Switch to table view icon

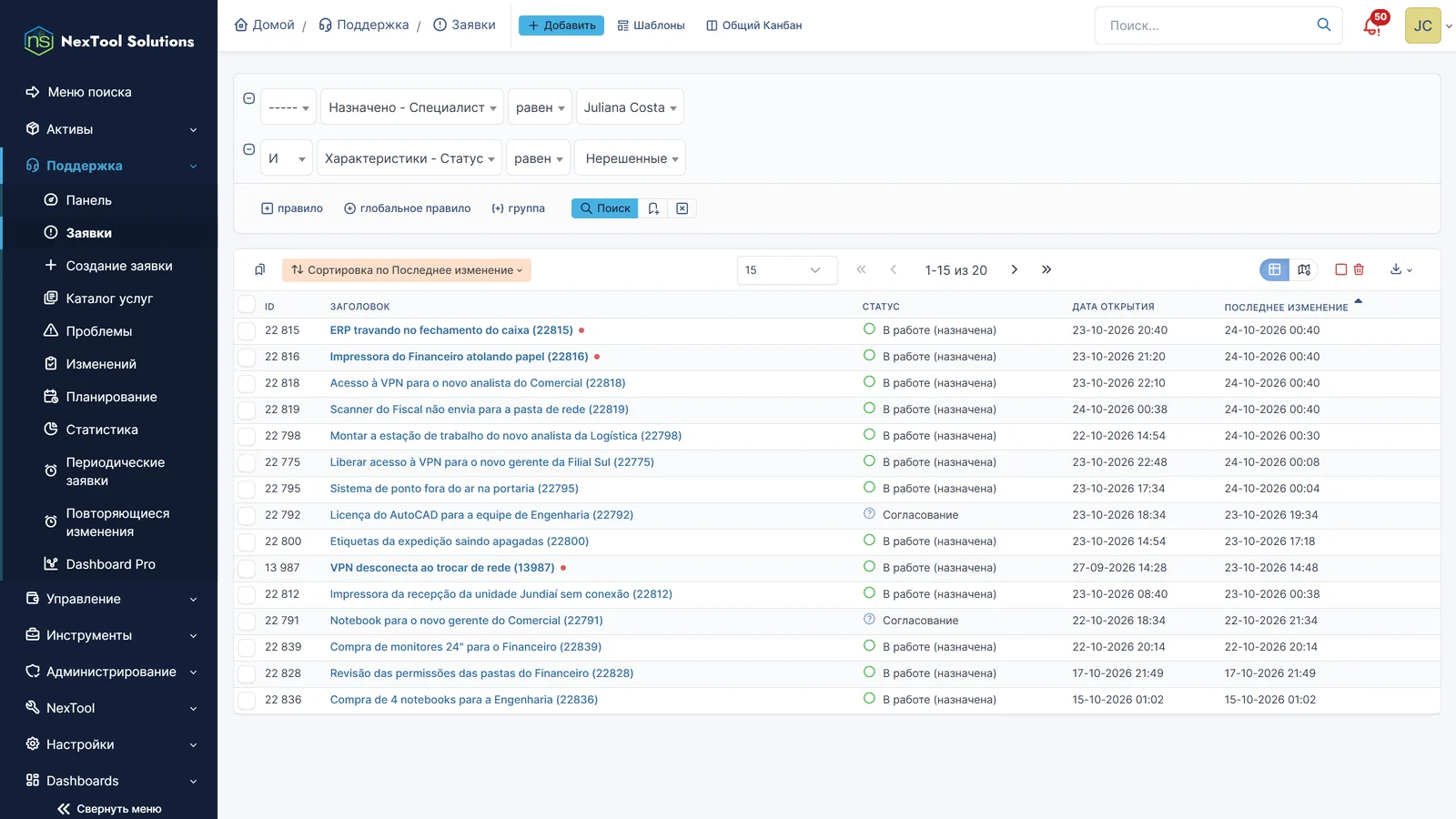coord(1275,269)
